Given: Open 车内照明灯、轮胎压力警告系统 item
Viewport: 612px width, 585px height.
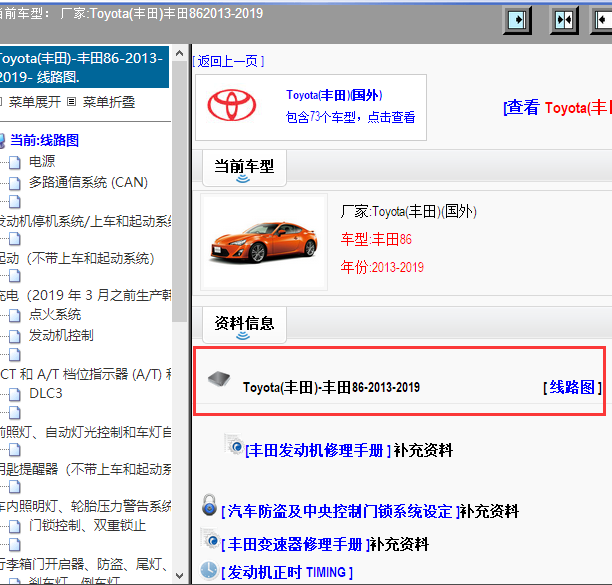Looking at the screenshot, I should (85, 506).
